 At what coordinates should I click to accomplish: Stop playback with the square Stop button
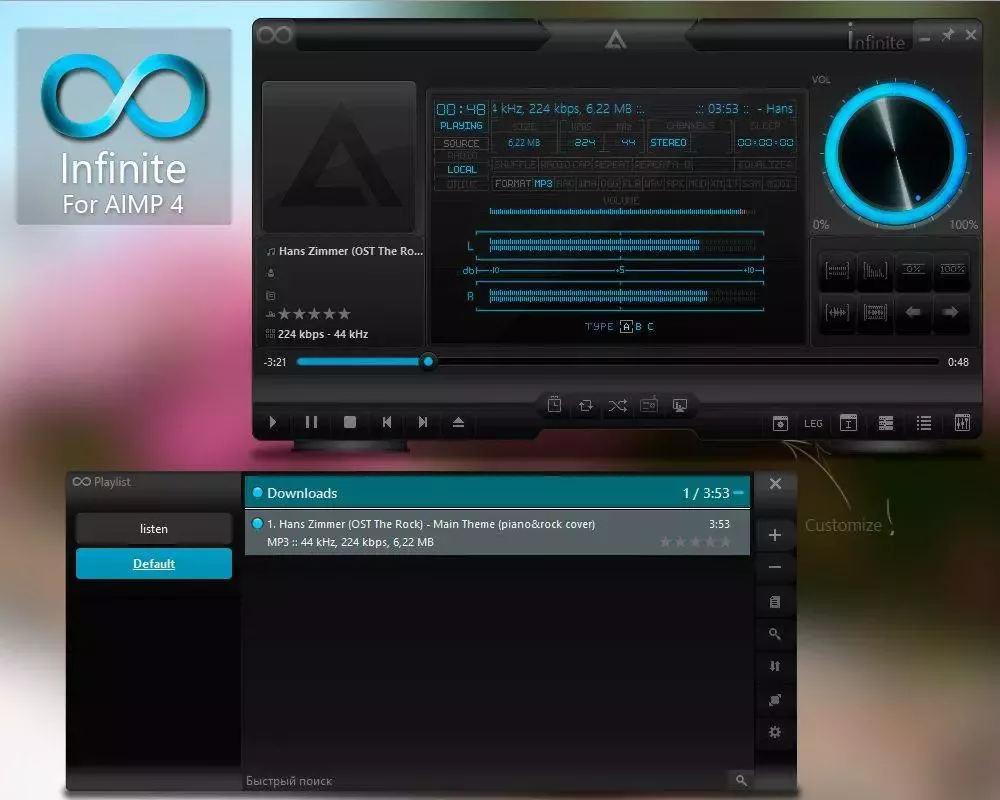tap(349, 422)
